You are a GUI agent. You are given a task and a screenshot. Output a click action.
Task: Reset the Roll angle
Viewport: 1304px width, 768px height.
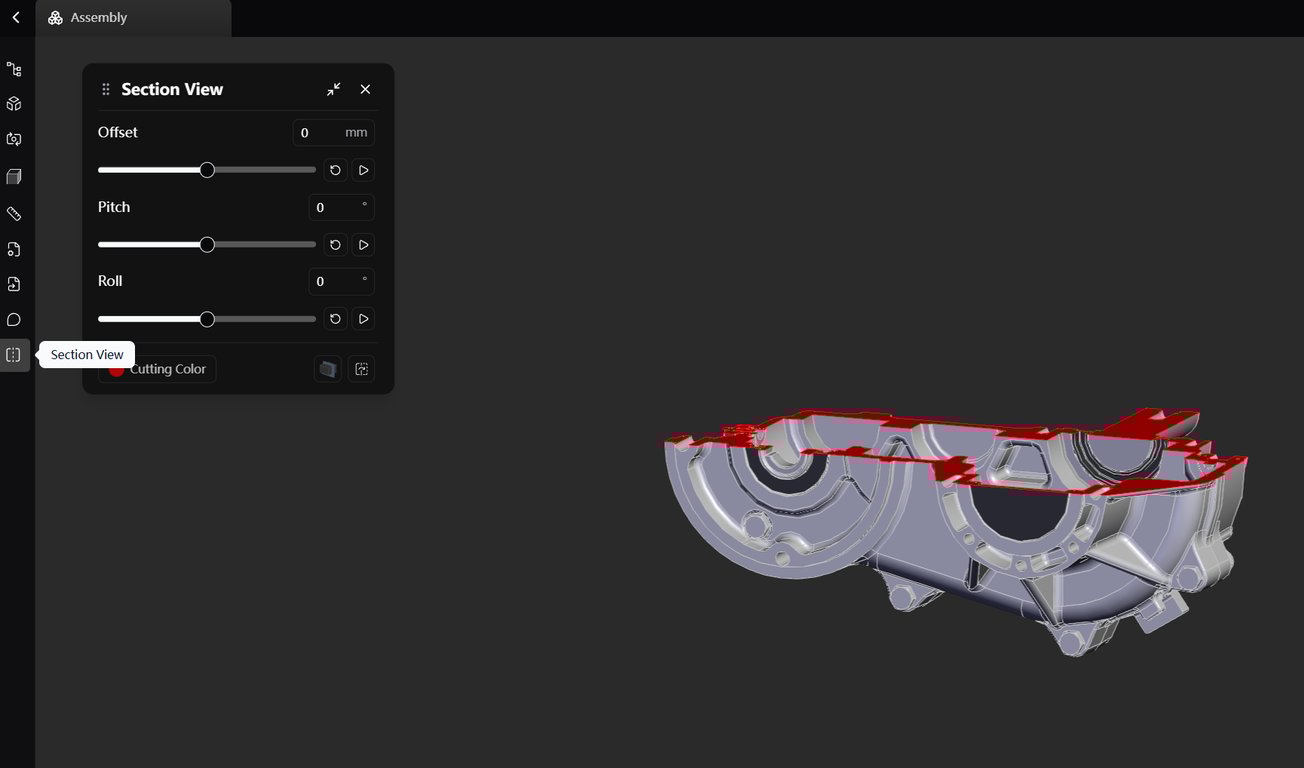pyautogui.click(x=335, y=319)
